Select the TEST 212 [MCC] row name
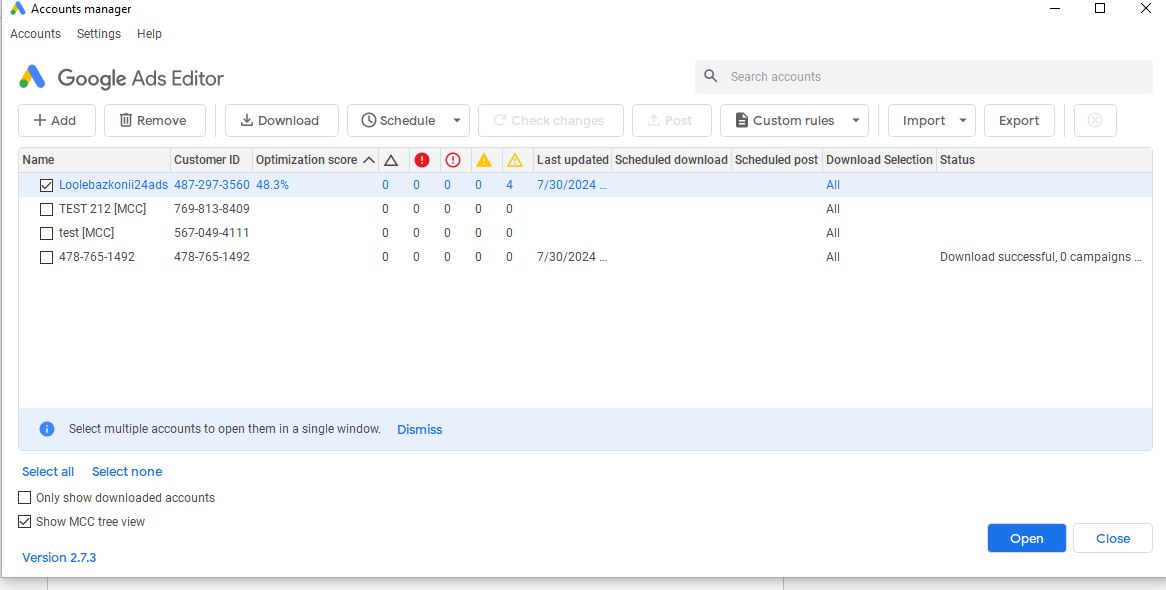Image resolution: width=1166 pixels, height=590 pixels. [103, 209]
